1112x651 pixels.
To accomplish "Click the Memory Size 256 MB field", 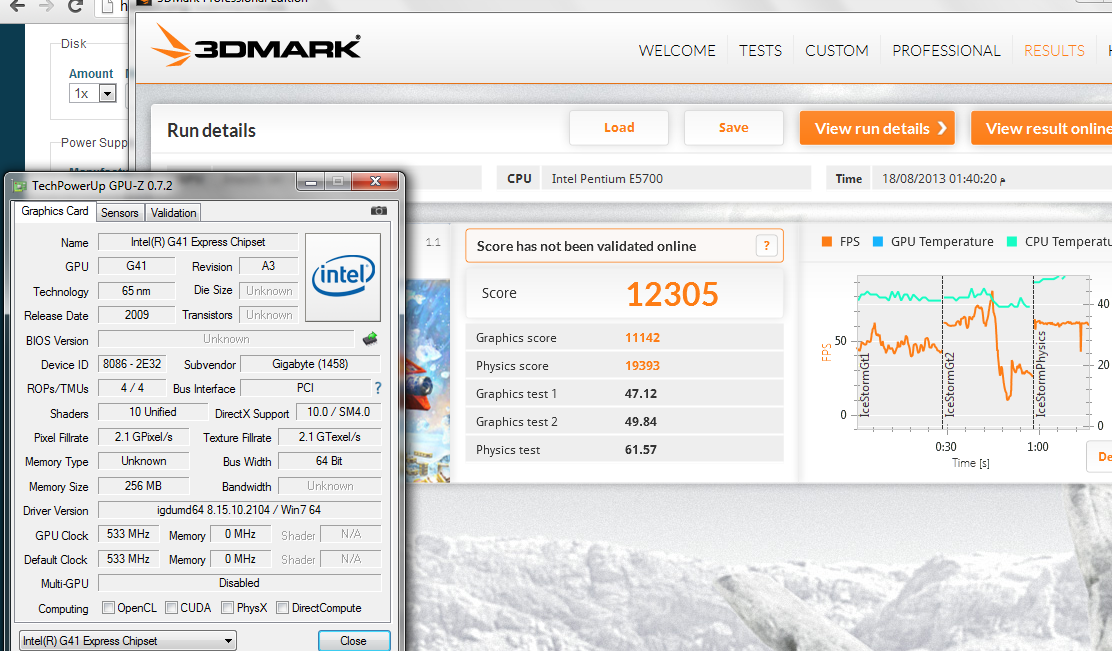I will 143,486.
